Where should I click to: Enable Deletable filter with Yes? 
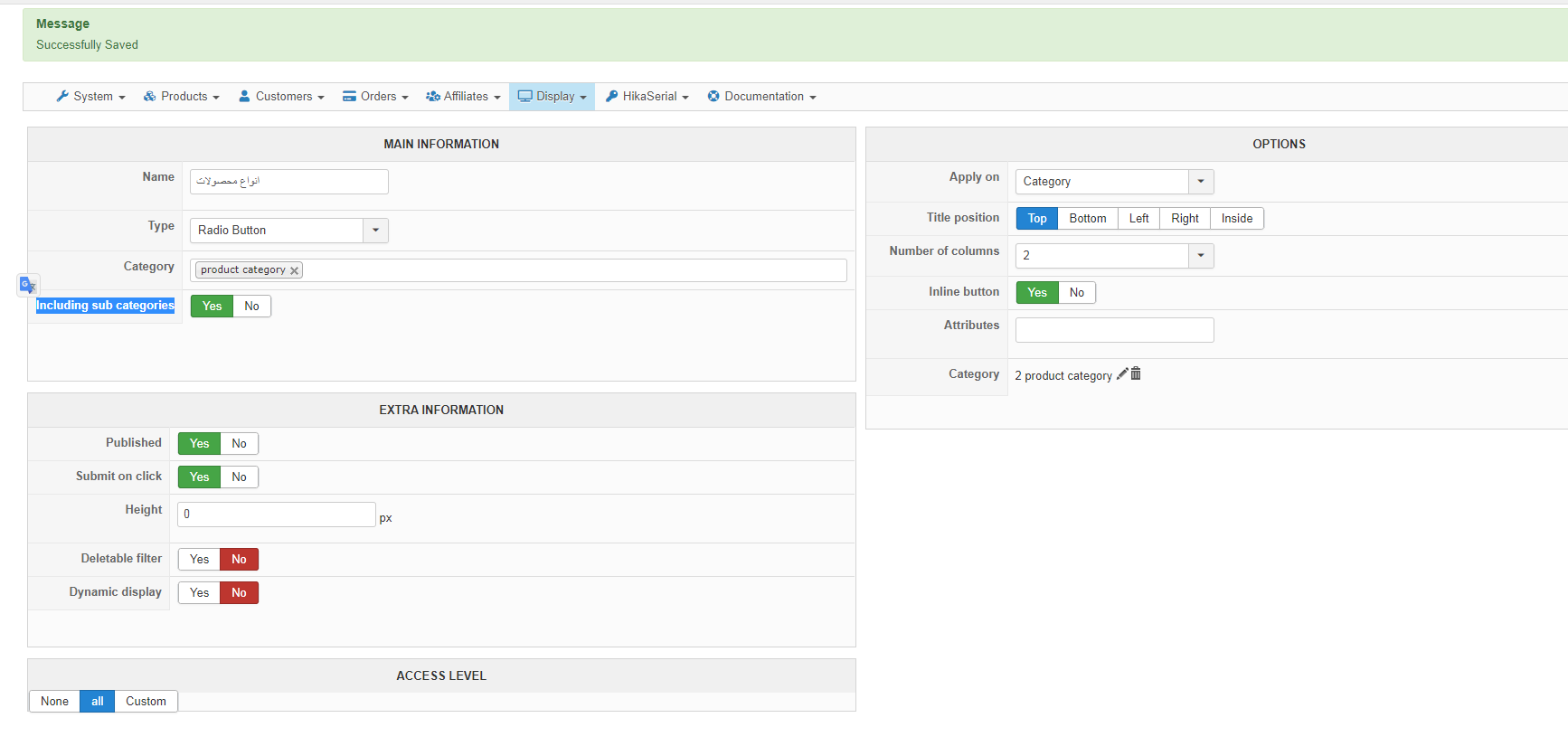tap(199, 559)
